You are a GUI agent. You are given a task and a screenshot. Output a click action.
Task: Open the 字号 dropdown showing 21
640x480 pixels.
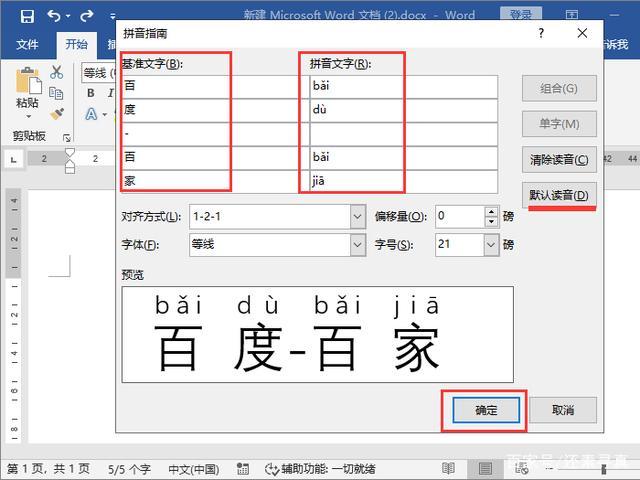(x=491, y=245)
